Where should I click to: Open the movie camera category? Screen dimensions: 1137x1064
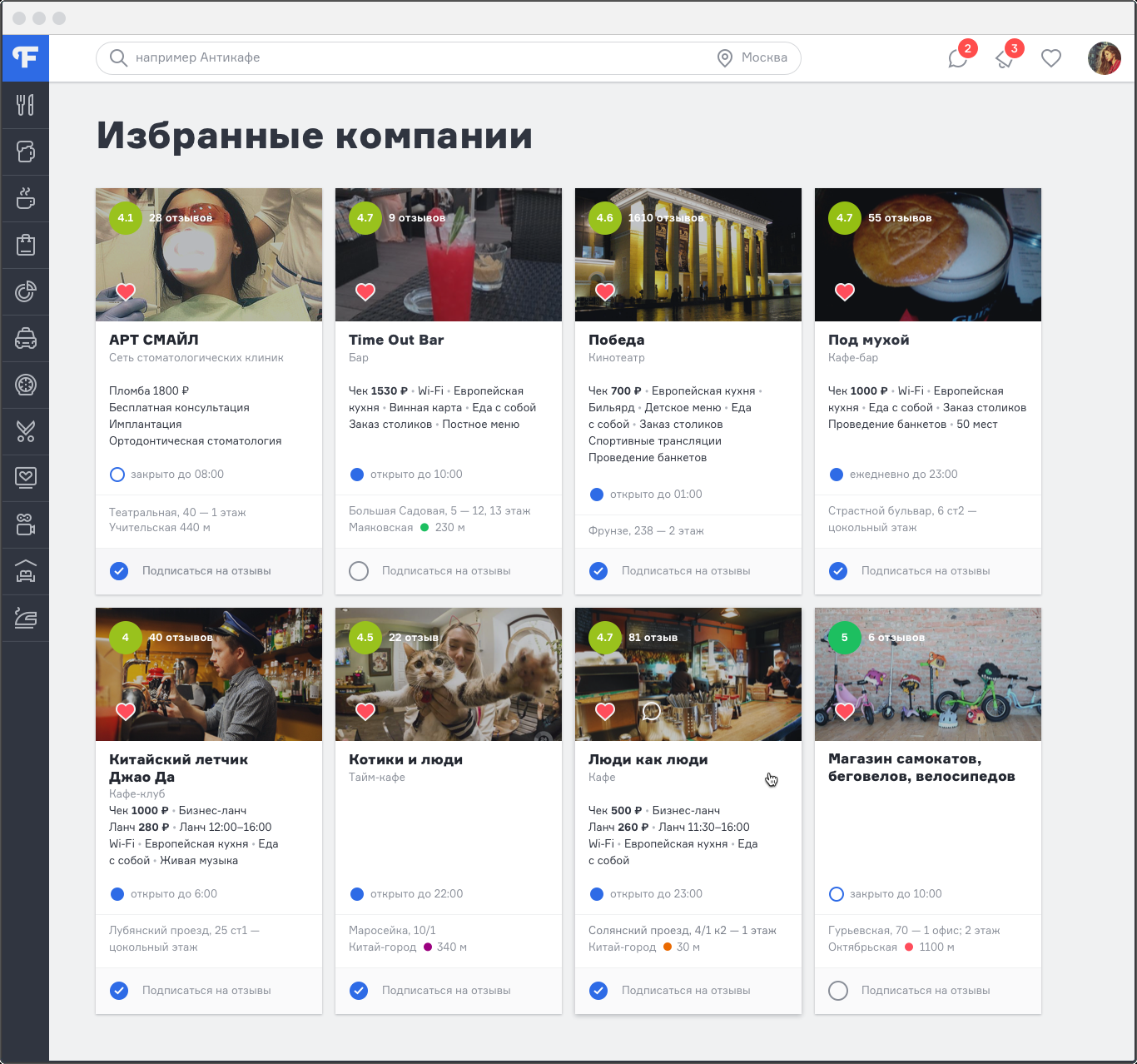click(25, 525)
